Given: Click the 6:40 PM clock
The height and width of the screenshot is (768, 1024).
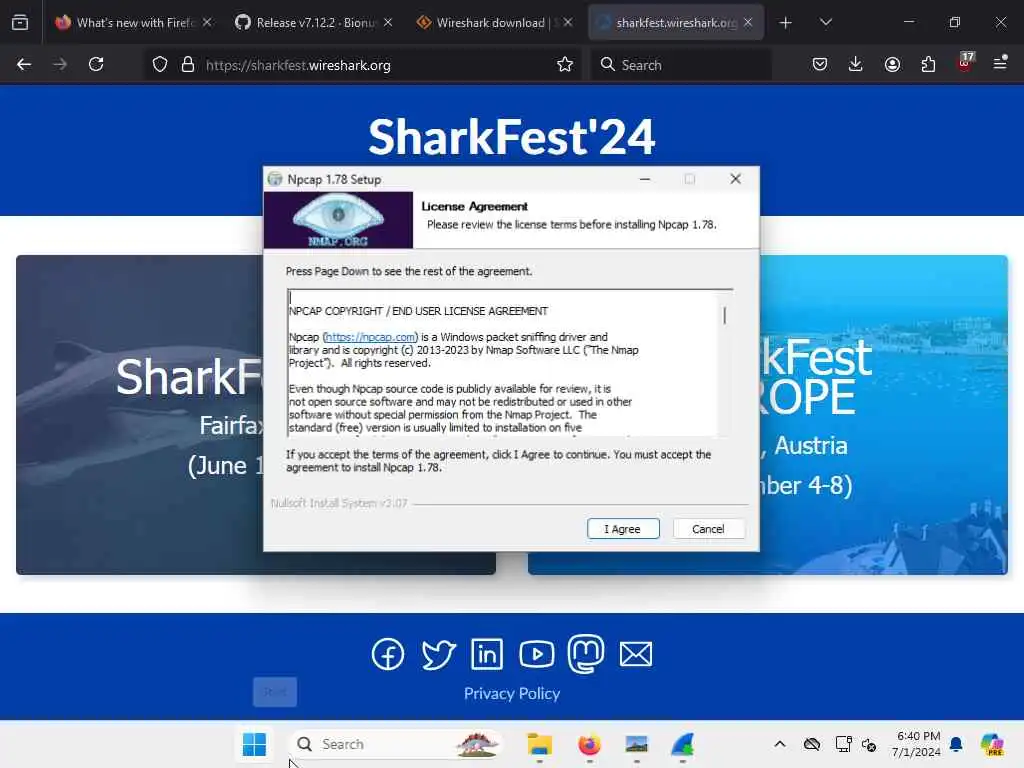Looking at the screenshot, I should pyautogui.click(x=918, y=744).
